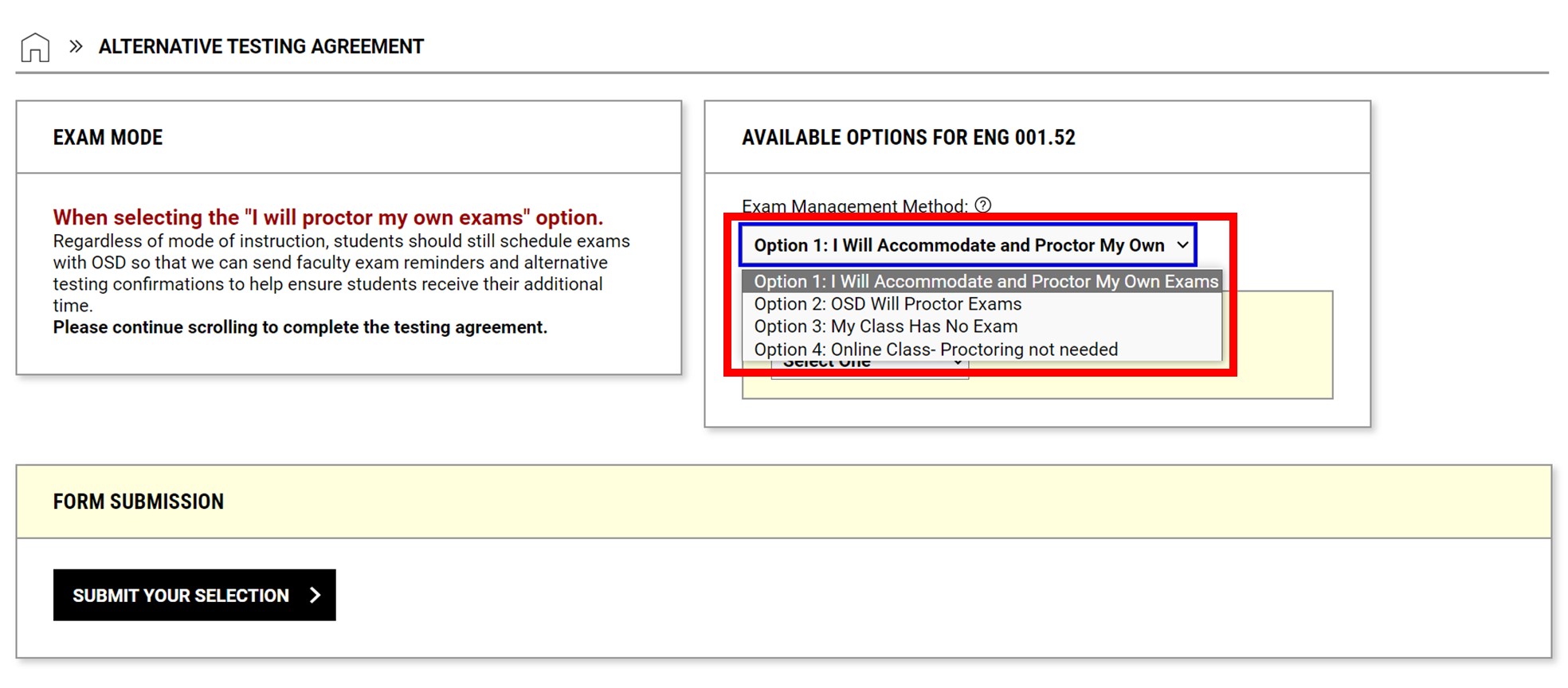This screenshot has width=1568, height=688.
Task: Click the Submit Your Selection button
Action: (194, 594)
